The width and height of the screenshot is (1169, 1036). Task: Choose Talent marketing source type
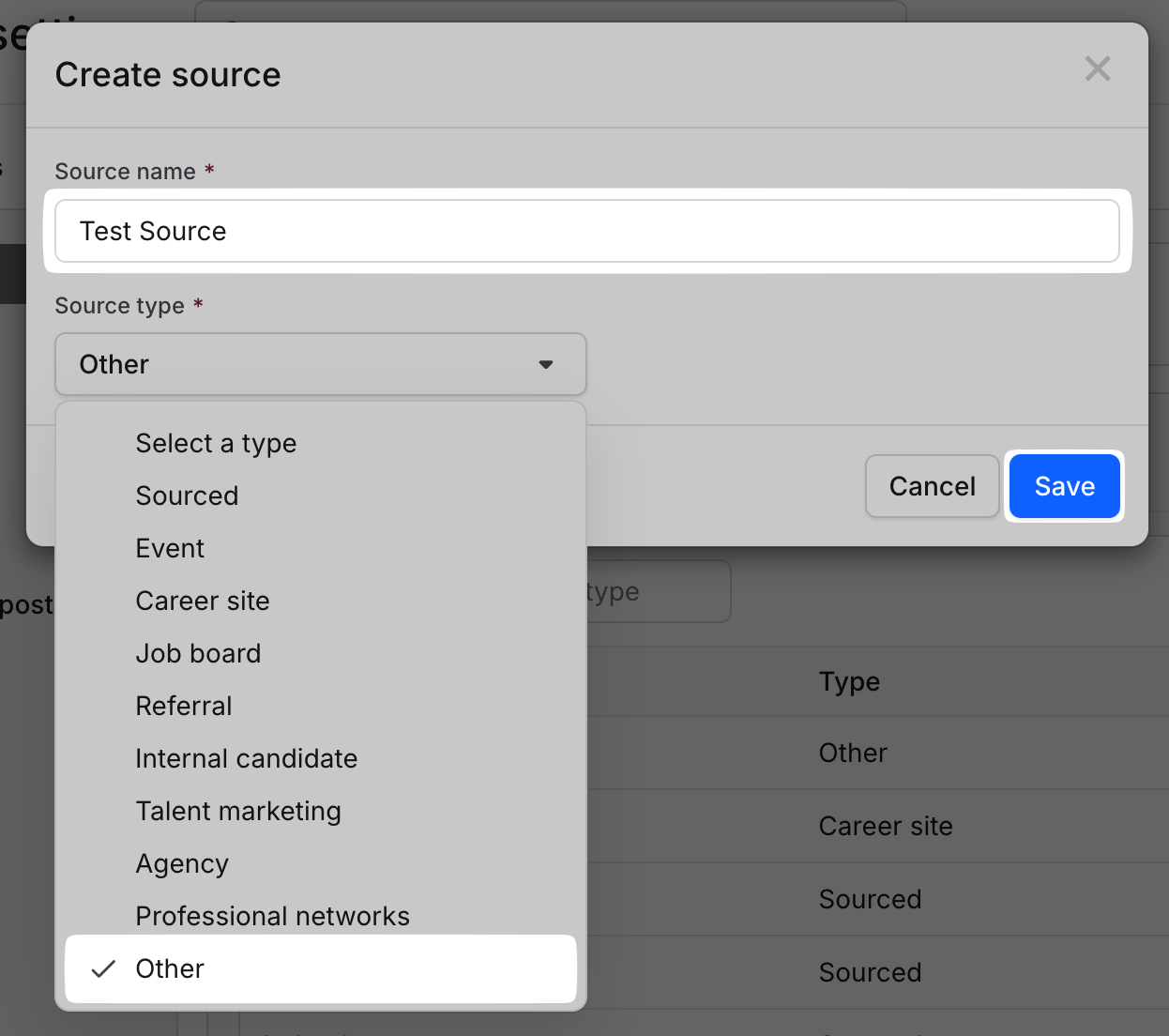point(238,811)
